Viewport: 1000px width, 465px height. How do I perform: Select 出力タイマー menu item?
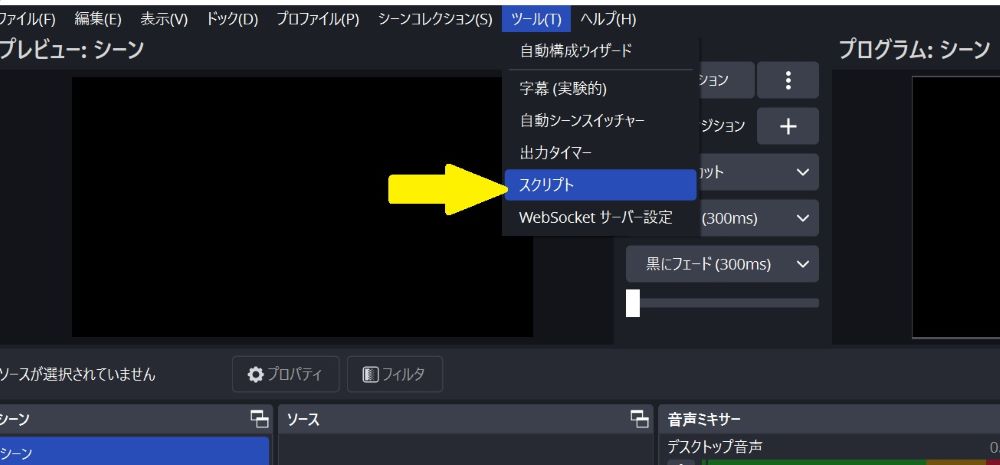600,153
